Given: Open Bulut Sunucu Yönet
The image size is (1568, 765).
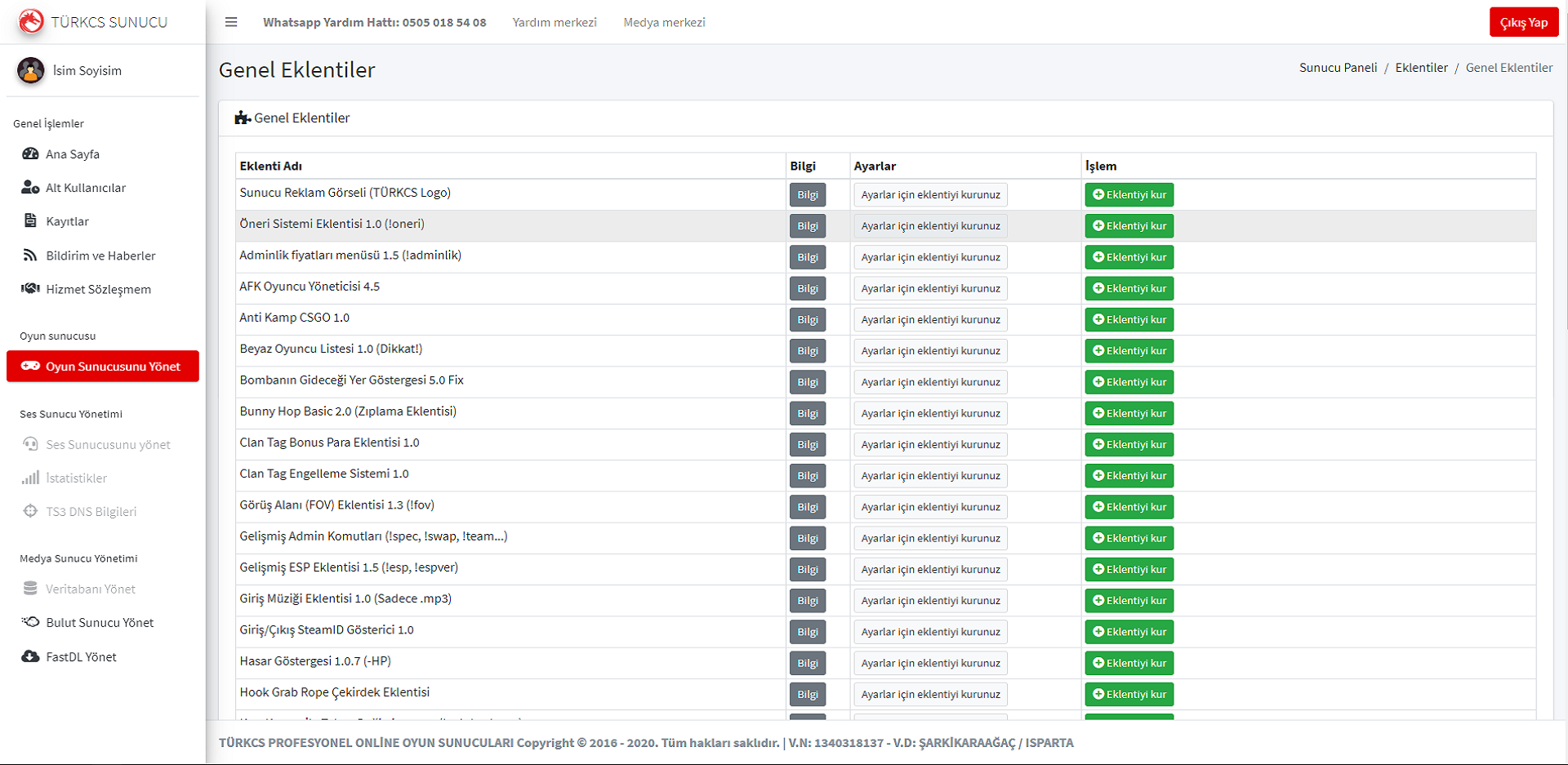Looking at the screenshot, I should [x=100, y=623].
